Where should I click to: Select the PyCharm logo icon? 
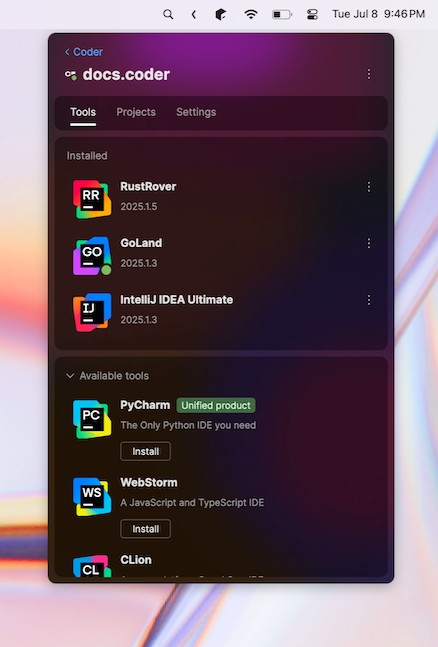tap(92, 419)
